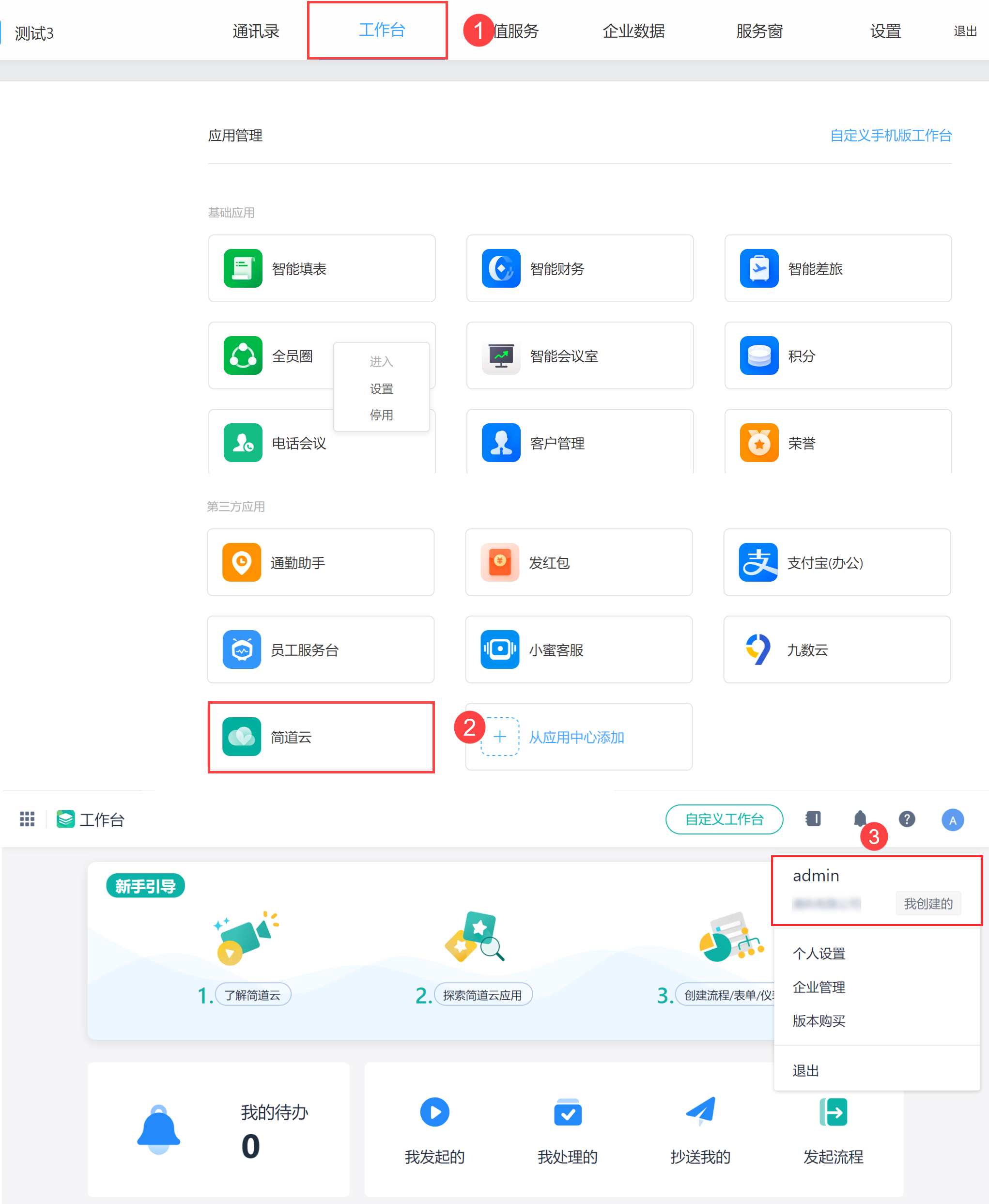Open the 智能会议室 app icon
Viewport: 989px width, 1204px height.
point(501,355)
